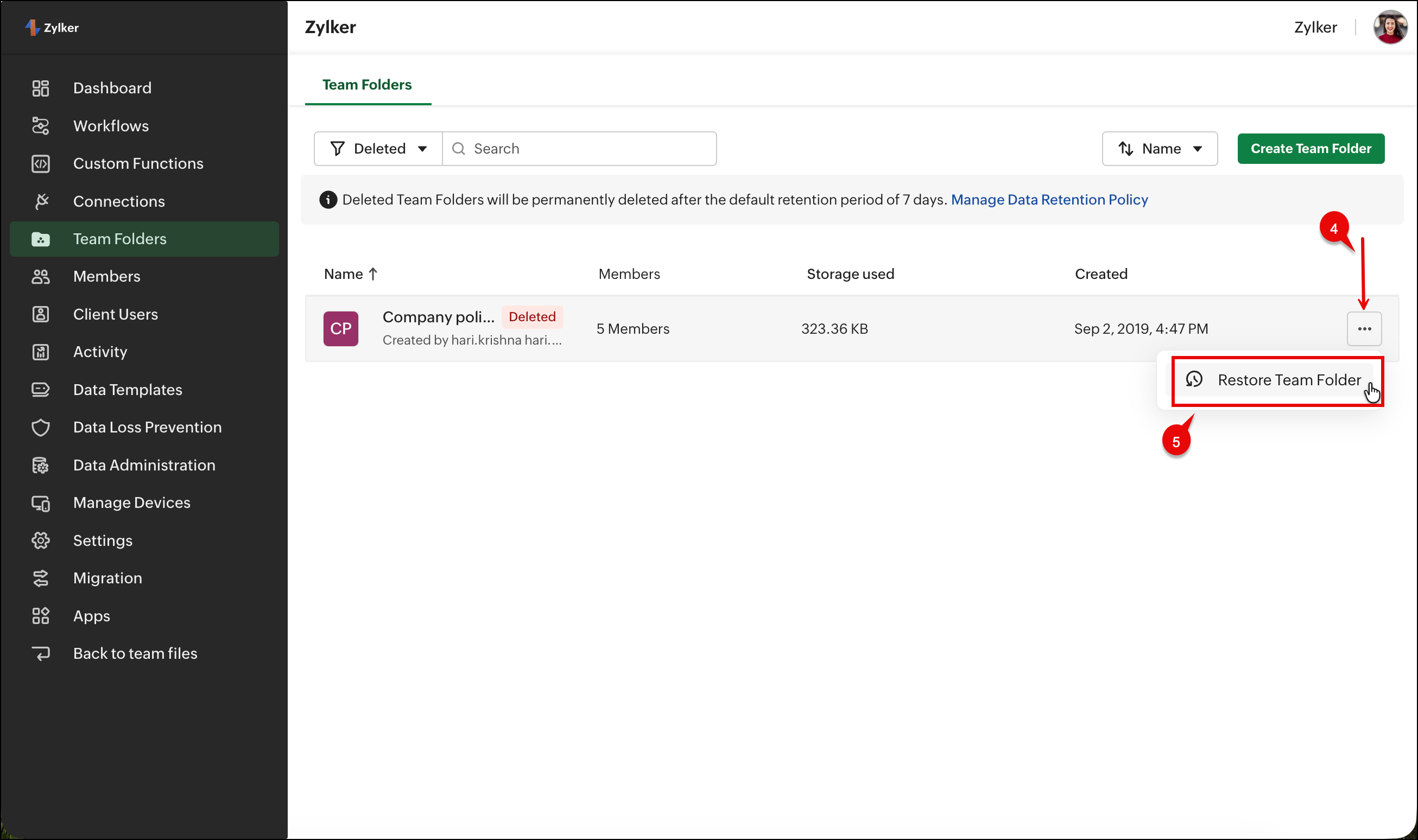Open the user profile picture menu
1418x840 pixels.
pyautogui.click(x=1390, y=27)
